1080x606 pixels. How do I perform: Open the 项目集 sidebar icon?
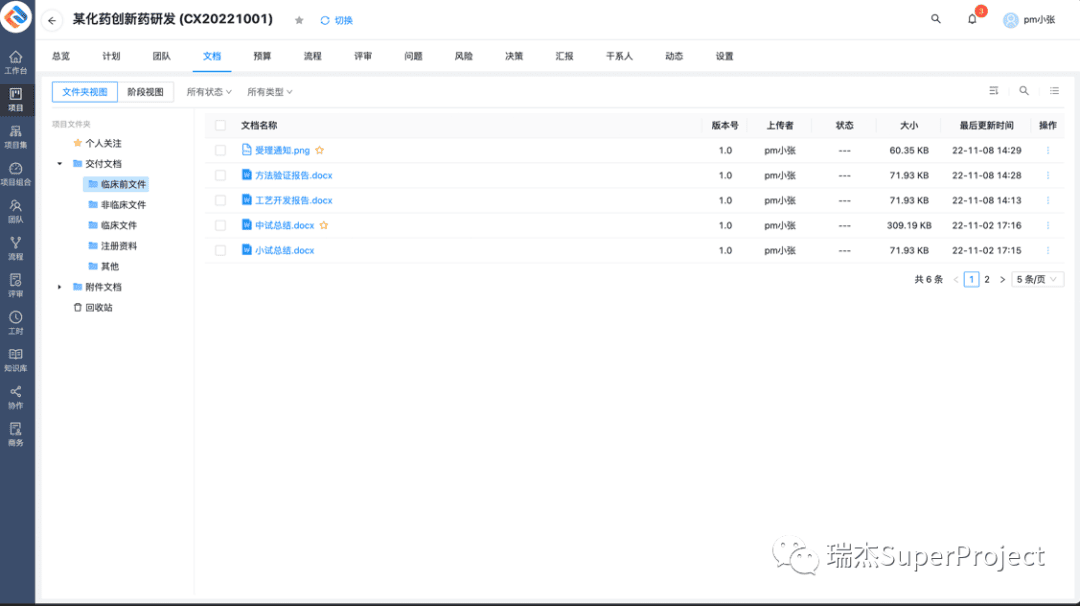click(16, 137)
